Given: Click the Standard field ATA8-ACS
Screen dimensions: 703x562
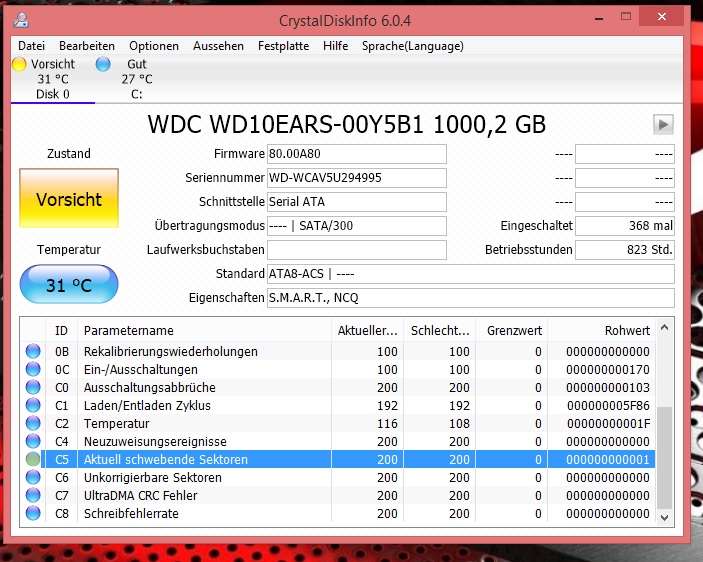Looking at the screenshot, I should 471,274.
